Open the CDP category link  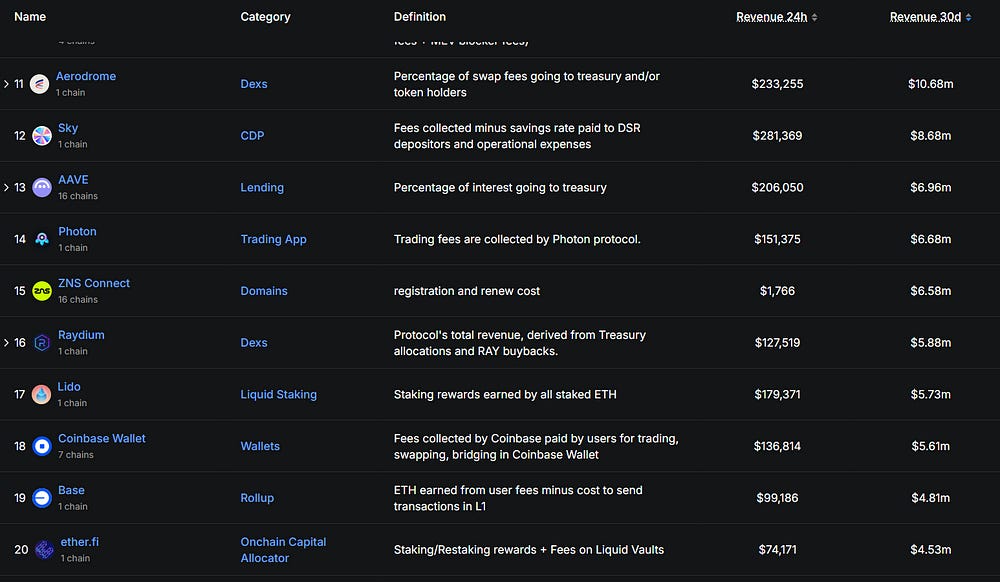pyautogui.click(x=252, y=136)
